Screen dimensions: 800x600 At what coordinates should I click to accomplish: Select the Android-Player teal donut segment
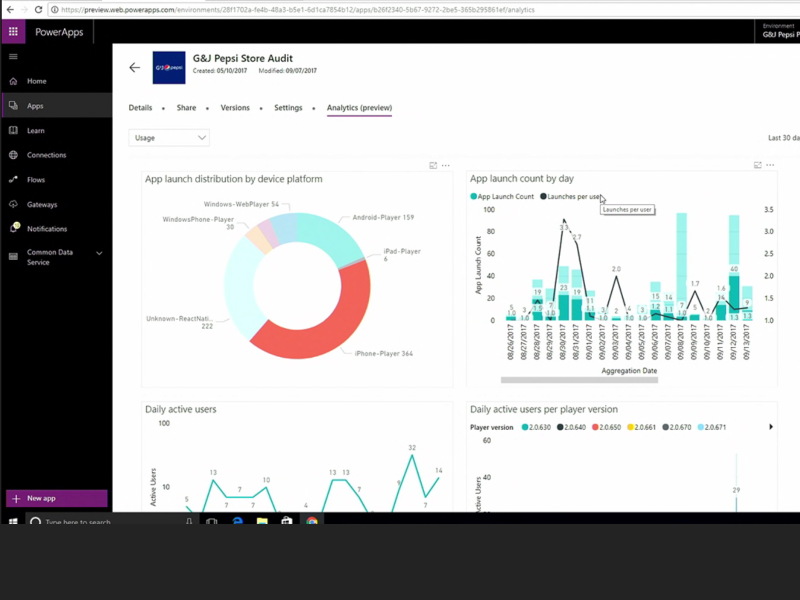(x=333, y=236)
